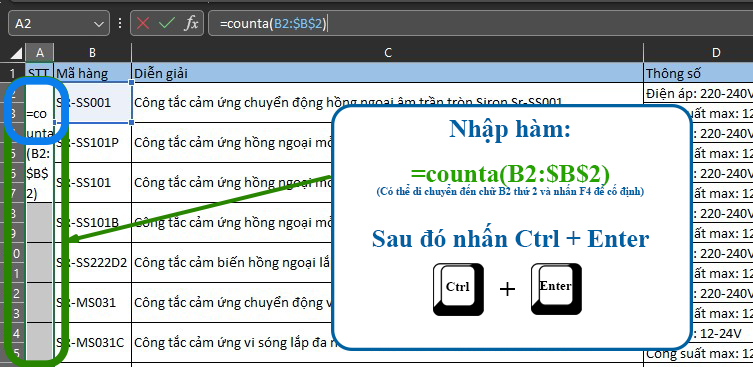Confirm the formula with the checkmark icon
Screen dimensions: 753x367
[x=166, y=24]
